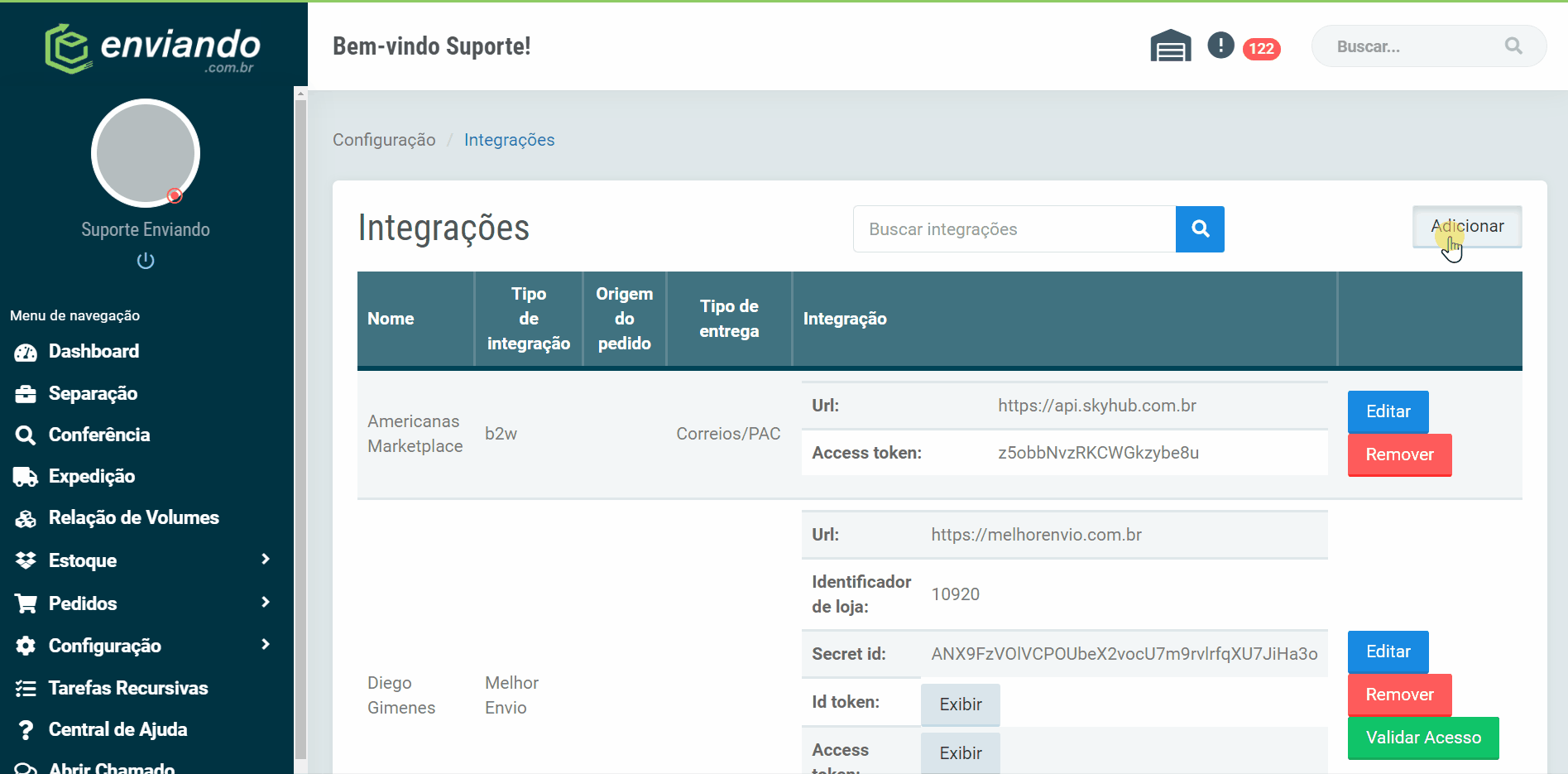Open Tarefas Recursivas
This screenshot has width=1568, height=774.
pos(128,688)
